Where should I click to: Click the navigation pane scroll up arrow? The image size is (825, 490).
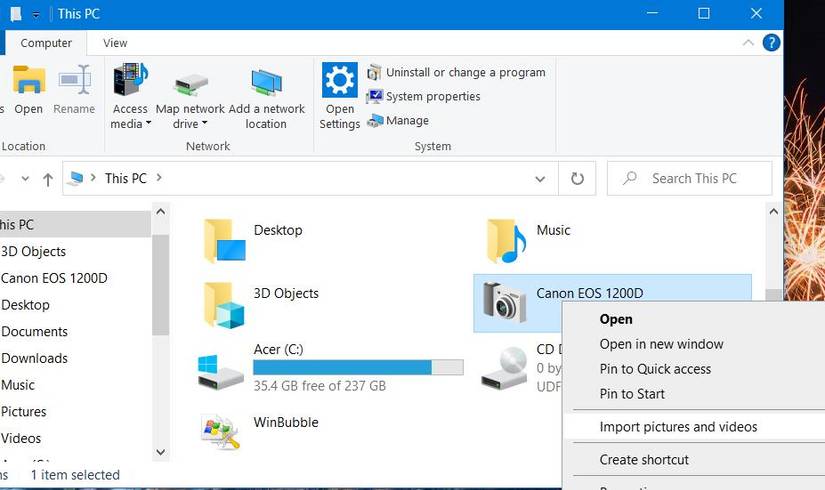coord(161,212)
